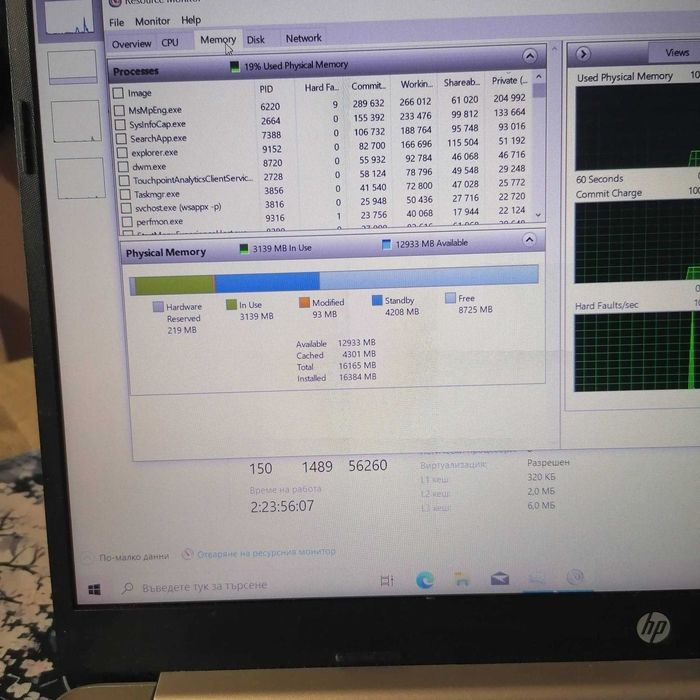Check the svchost.exe (wsappx -p) checkbox
Screen dimensions: 700x700
click(126, 208)
